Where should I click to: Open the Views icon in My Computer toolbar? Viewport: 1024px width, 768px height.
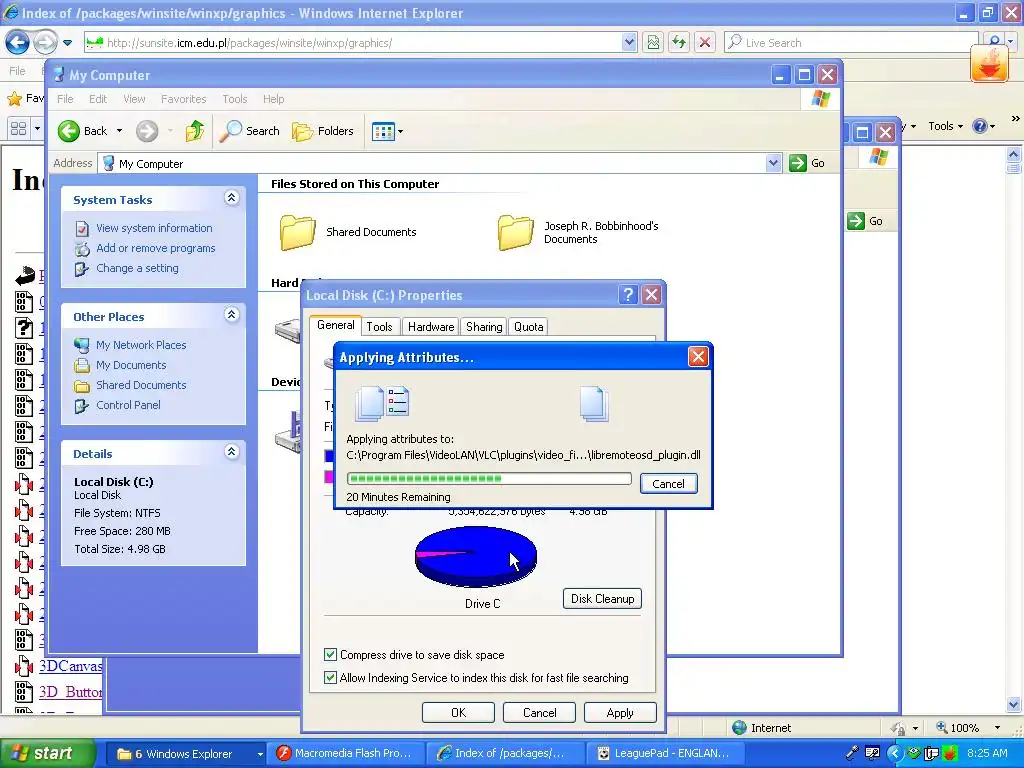(x=383, y=131)
